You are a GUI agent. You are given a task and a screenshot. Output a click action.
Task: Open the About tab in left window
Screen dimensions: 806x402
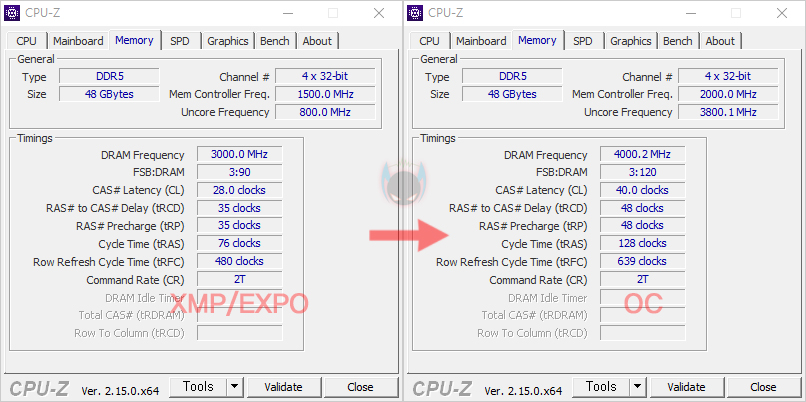click(317, 41)
